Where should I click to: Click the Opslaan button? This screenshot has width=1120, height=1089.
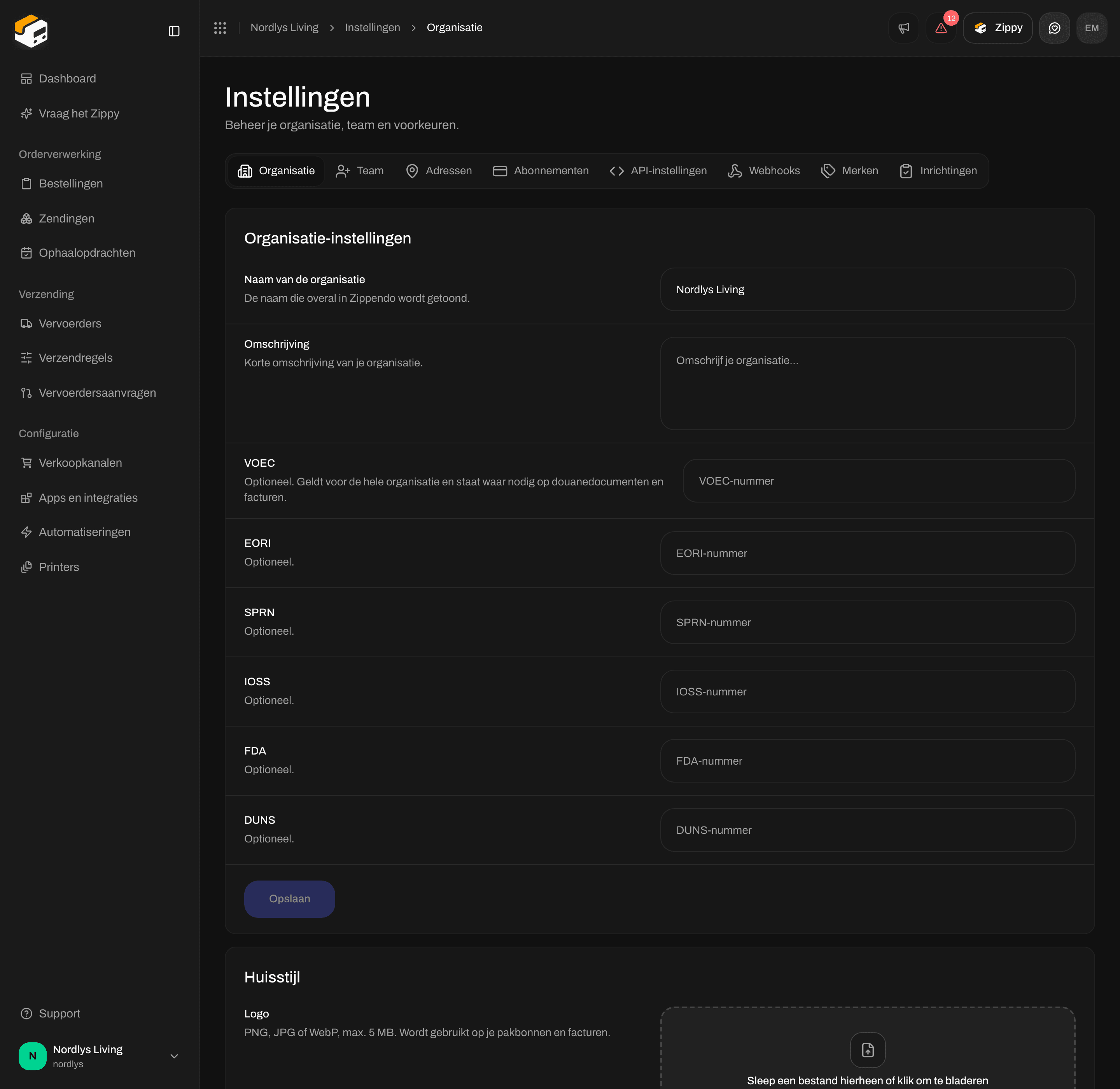coord(289,899)
